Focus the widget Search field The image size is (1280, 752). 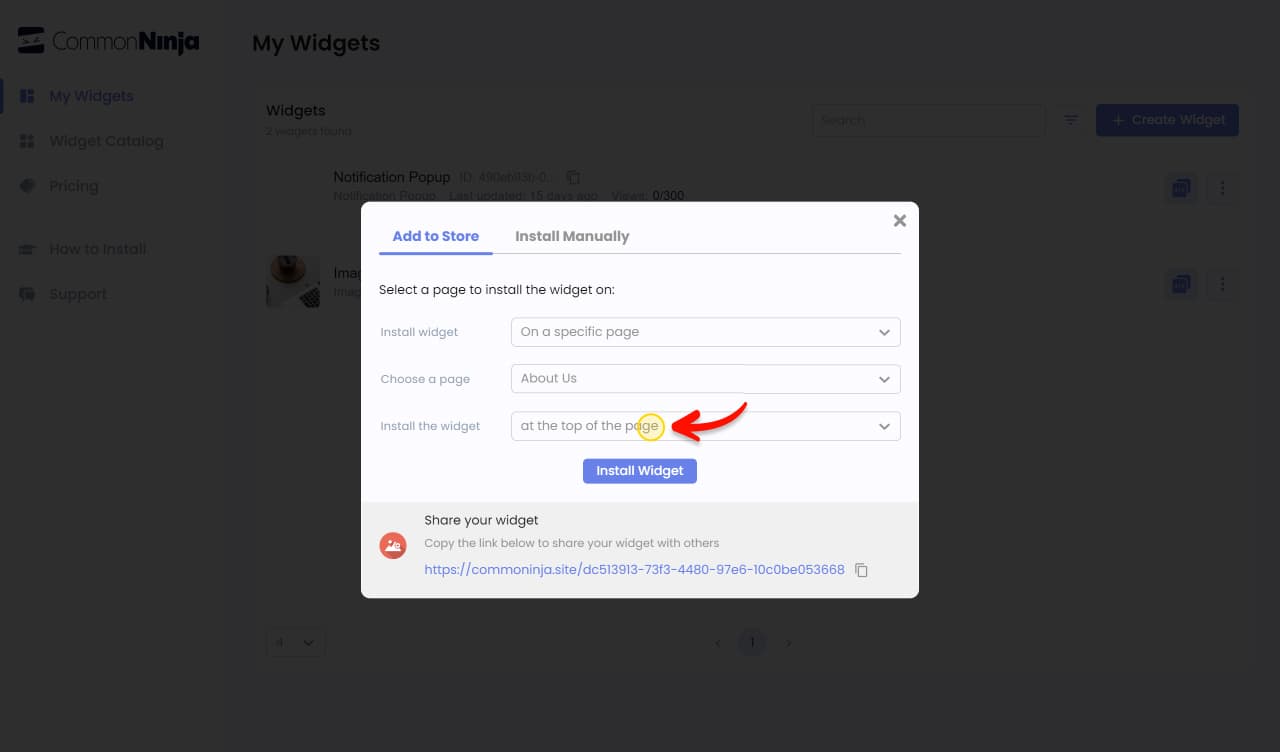(928, 120)
